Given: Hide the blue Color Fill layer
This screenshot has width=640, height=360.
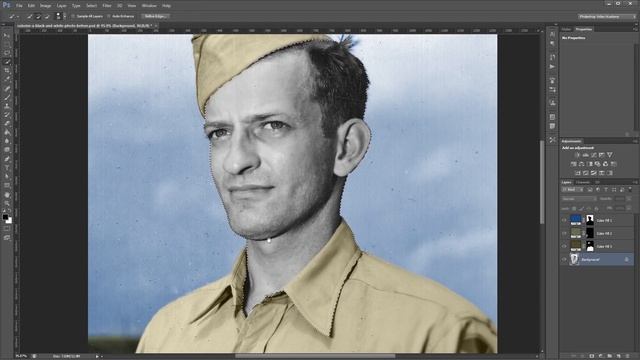Looking at the screenshot, I should pyautogui.click(x=564, y=220).
